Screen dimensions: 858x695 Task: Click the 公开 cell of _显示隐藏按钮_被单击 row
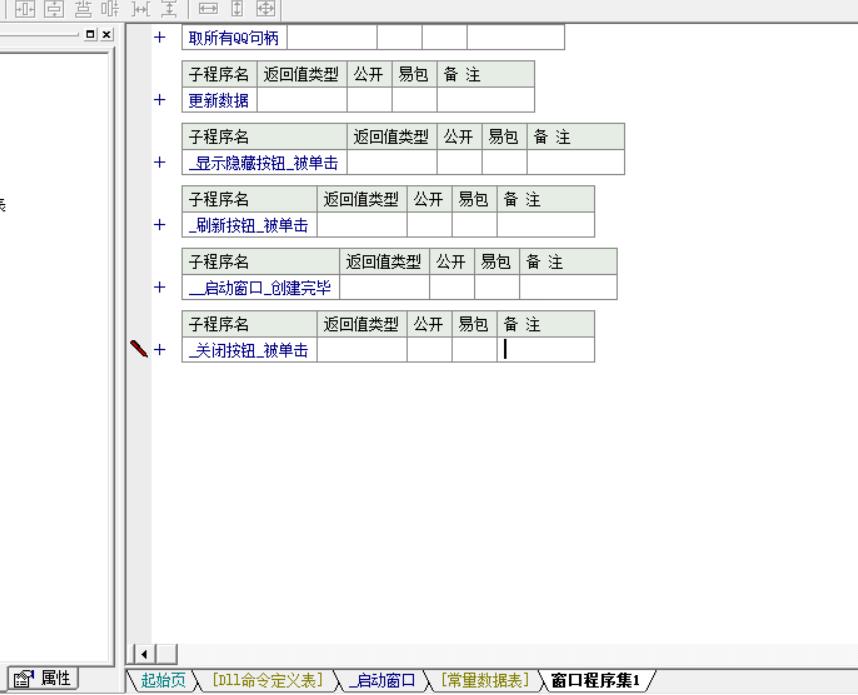click(x=459, y=163)
